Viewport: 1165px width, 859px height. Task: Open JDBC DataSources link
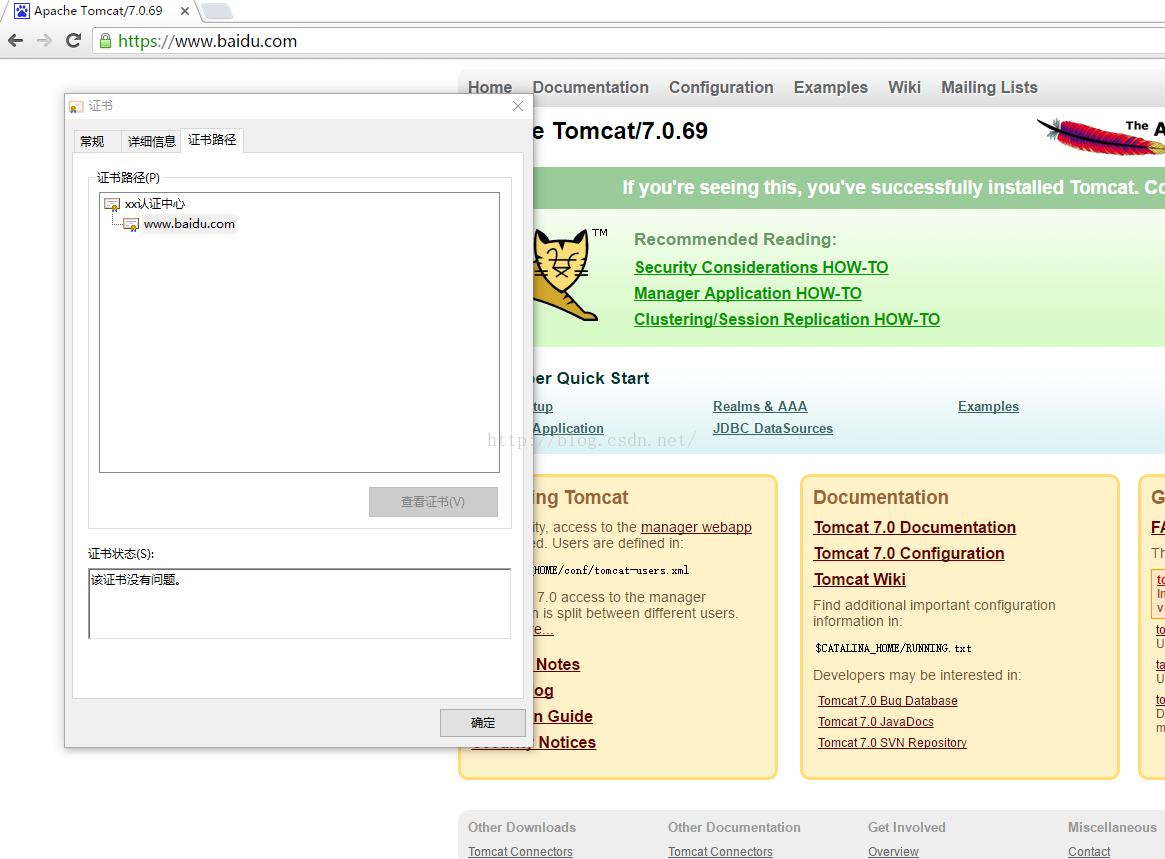pos(773,429)
